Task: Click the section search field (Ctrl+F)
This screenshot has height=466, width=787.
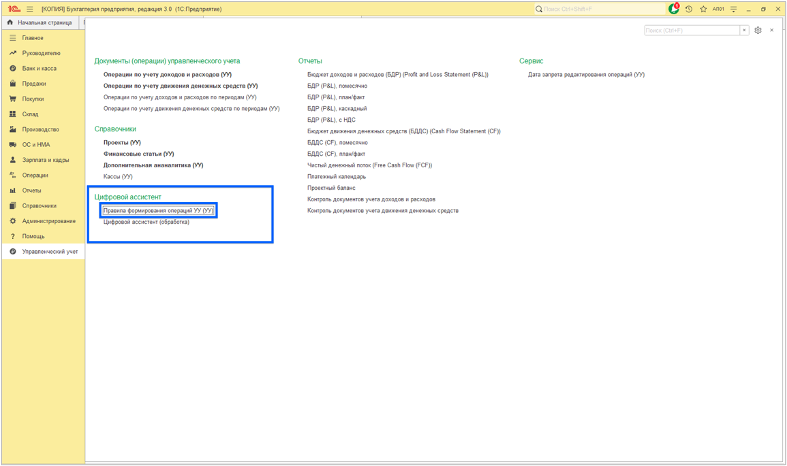Action: tap(692, 31)
